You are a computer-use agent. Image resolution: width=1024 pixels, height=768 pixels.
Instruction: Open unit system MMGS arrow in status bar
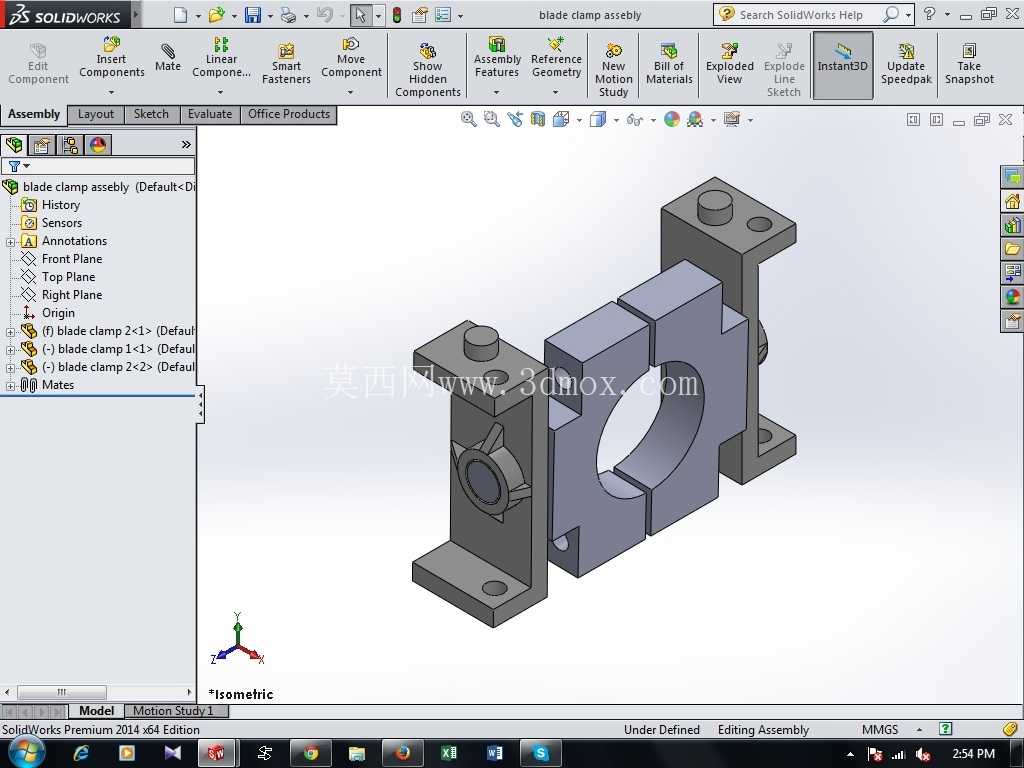920,729
